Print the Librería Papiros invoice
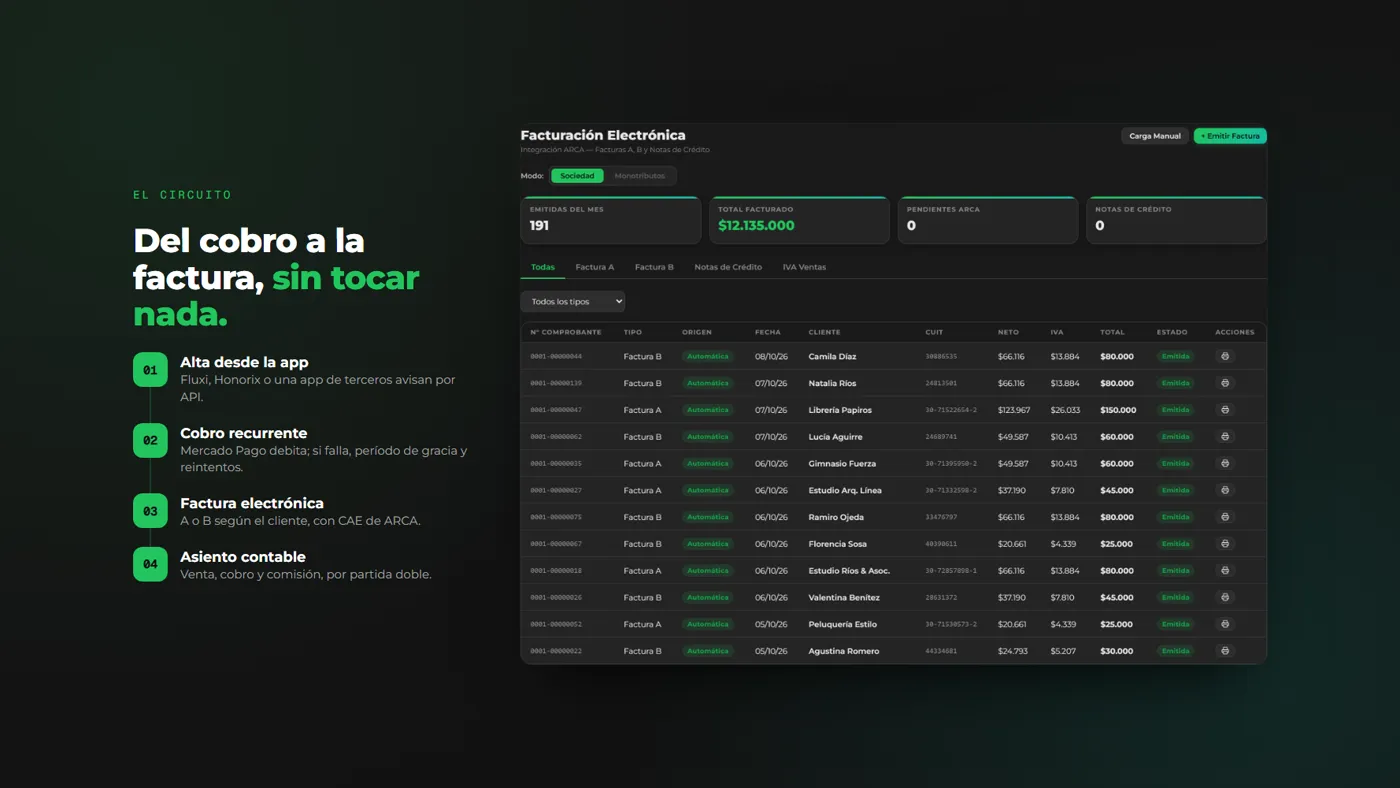 click(1225, 410)
